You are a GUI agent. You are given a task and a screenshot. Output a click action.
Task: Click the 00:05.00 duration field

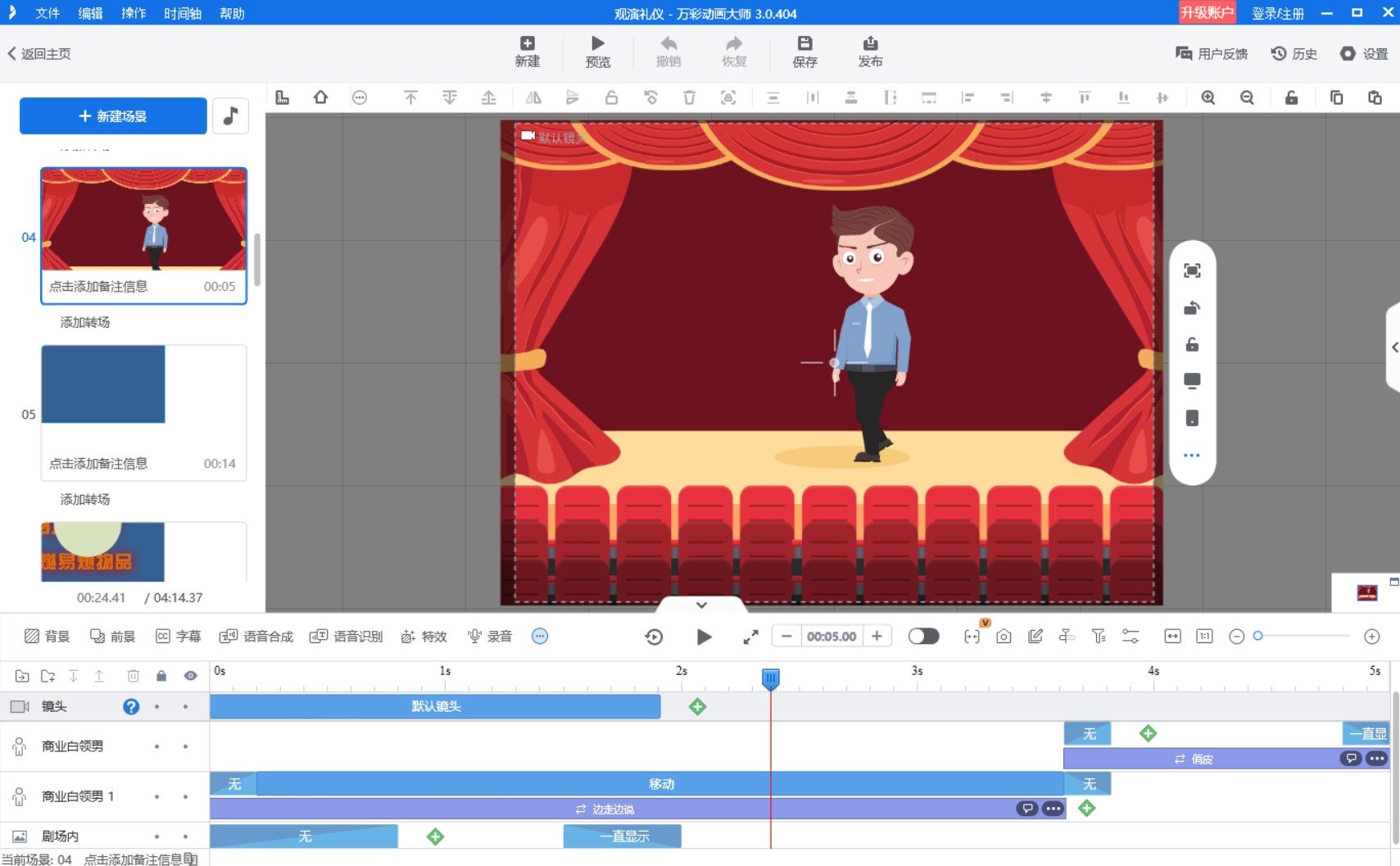pyautogui.click(x=831, y=637)
